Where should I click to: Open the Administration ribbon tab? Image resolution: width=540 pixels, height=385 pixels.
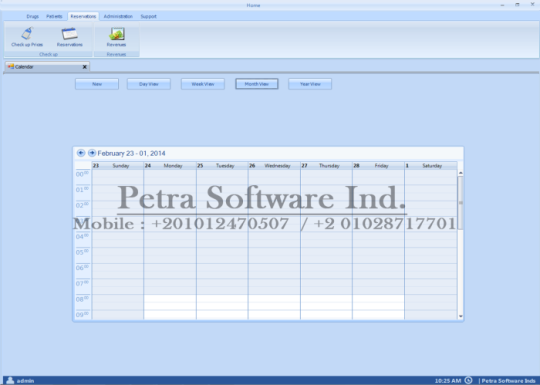(x=118, y=16)
